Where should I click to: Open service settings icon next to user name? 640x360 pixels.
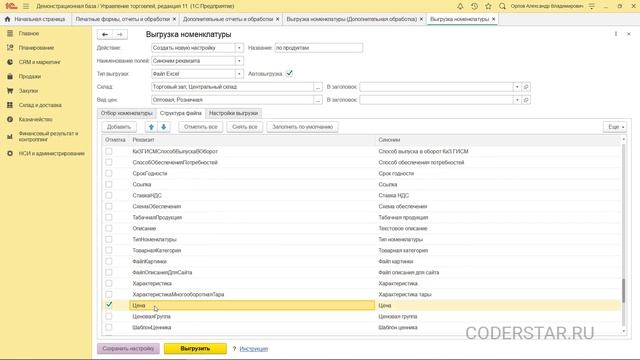point(592,6)
